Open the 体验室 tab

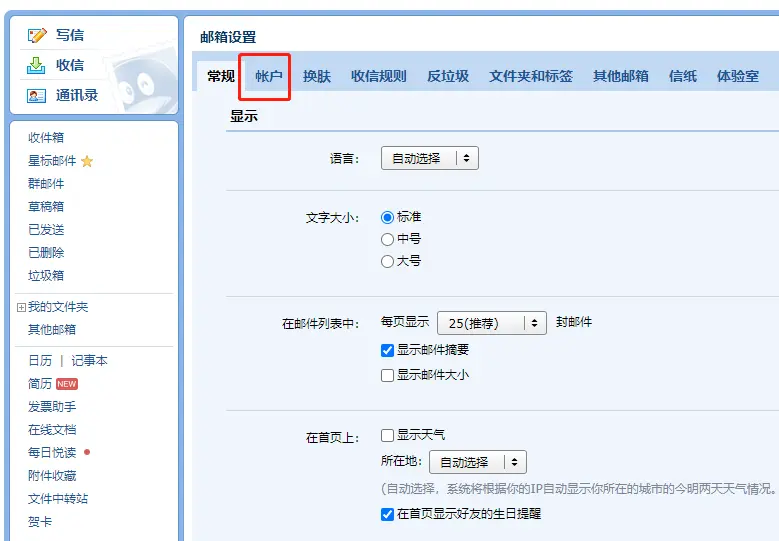point(738,76)
